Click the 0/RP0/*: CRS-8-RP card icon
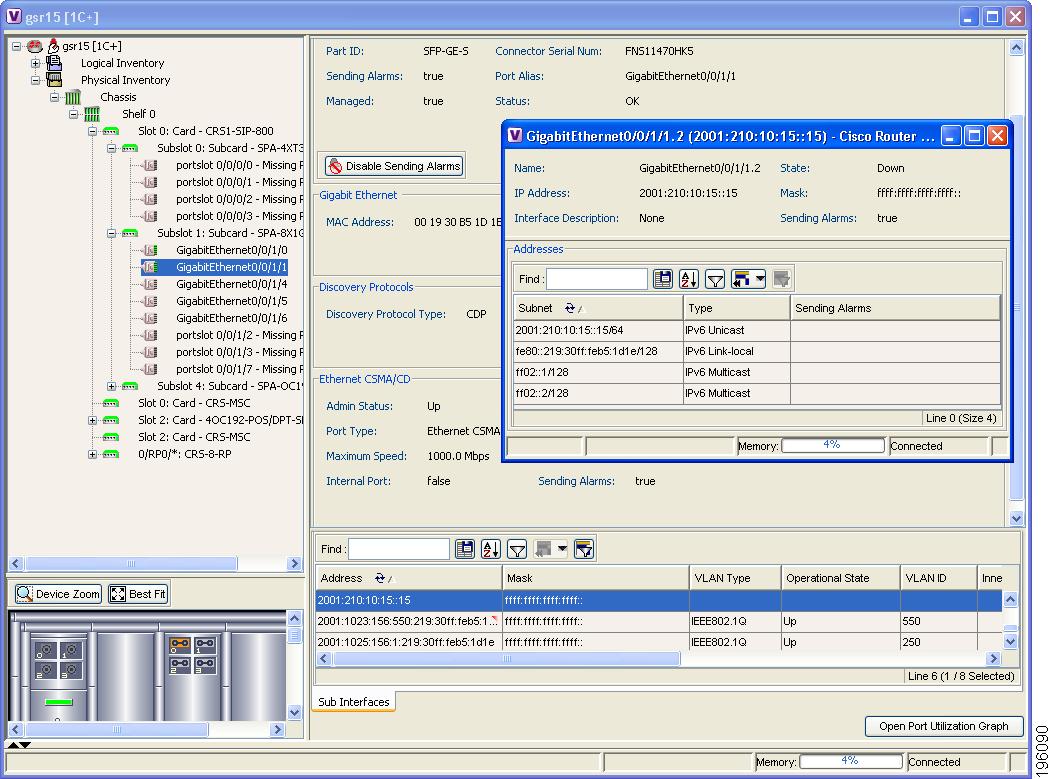 coord(111,454)
